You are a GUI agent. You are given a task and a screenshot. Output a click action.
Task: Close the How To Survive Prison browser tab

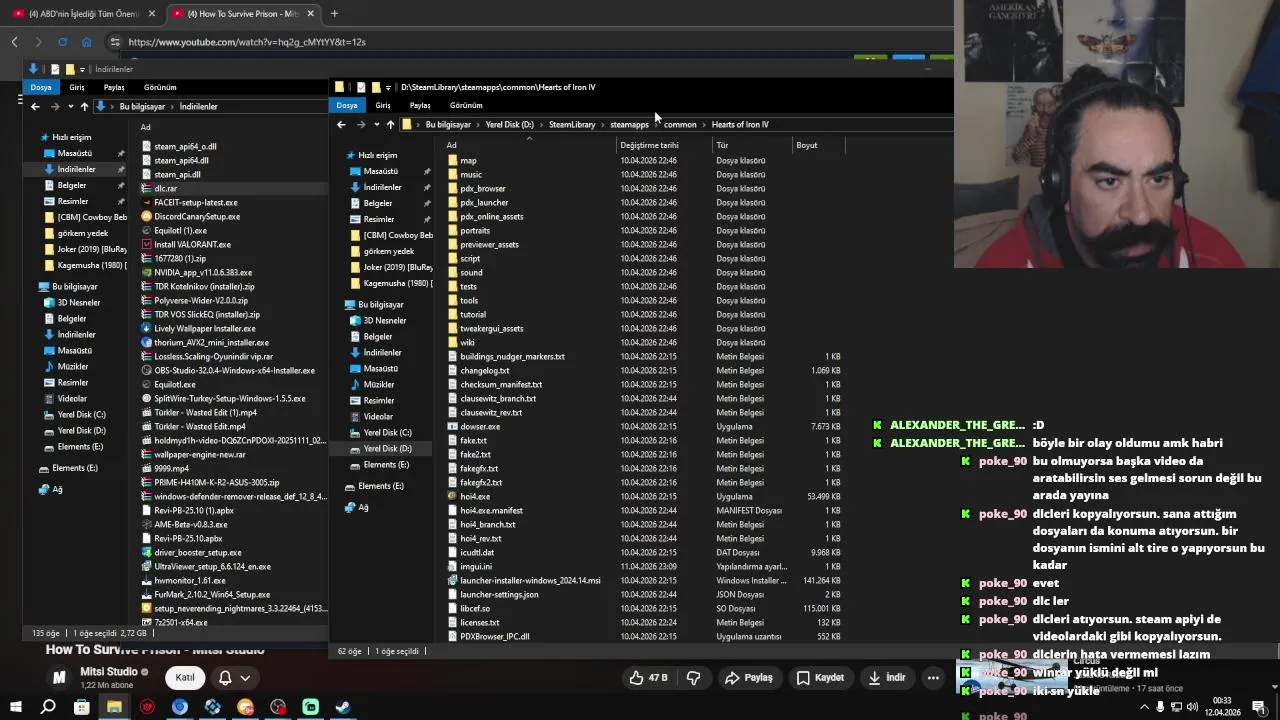click(x=311, y=14)
